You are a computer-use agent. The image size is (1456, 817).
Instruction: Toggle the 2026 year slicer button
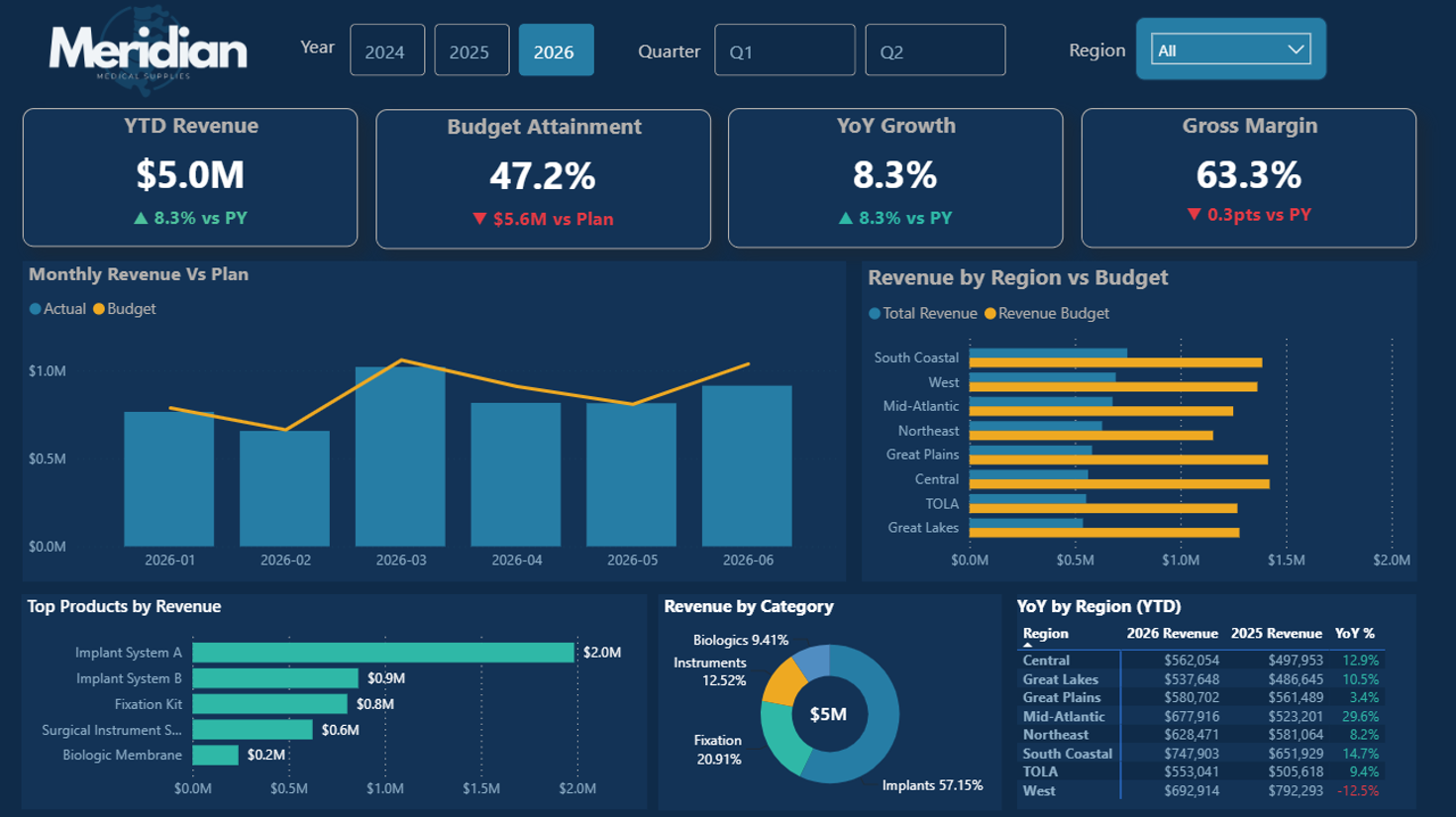[x=555, y=51]
